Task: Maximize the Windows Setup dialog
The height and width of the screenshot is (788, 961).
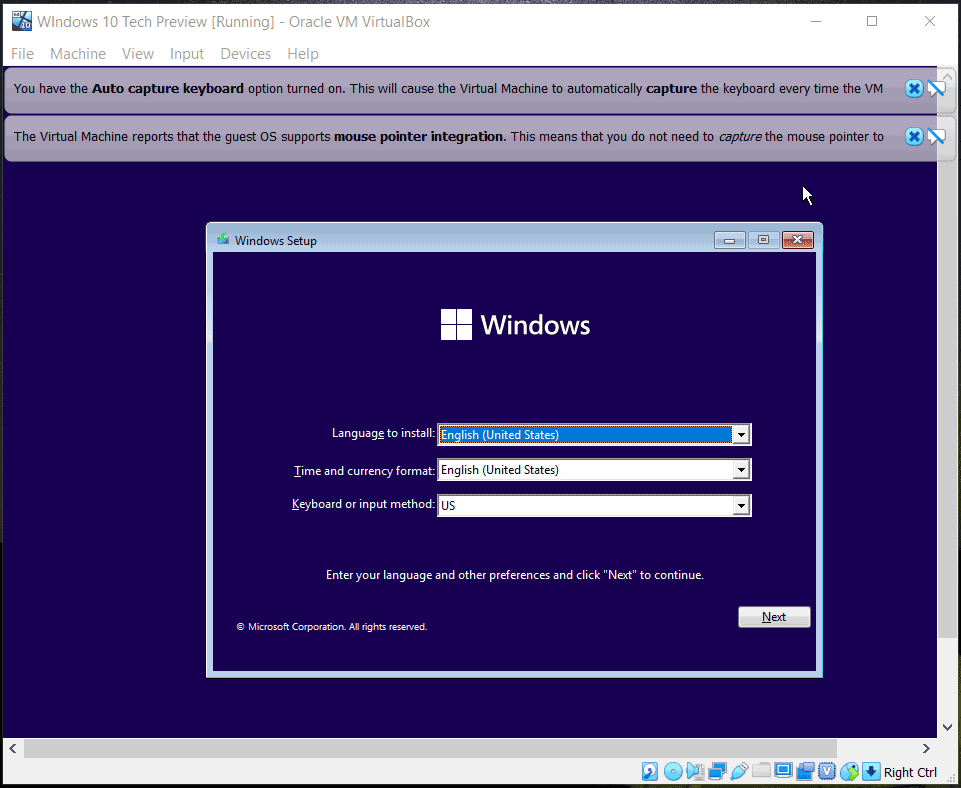Action: 763,240
